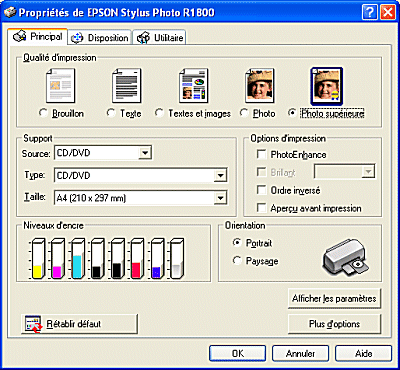
Task: Open the title bar help question mark
Action: [x=370, y=13]
